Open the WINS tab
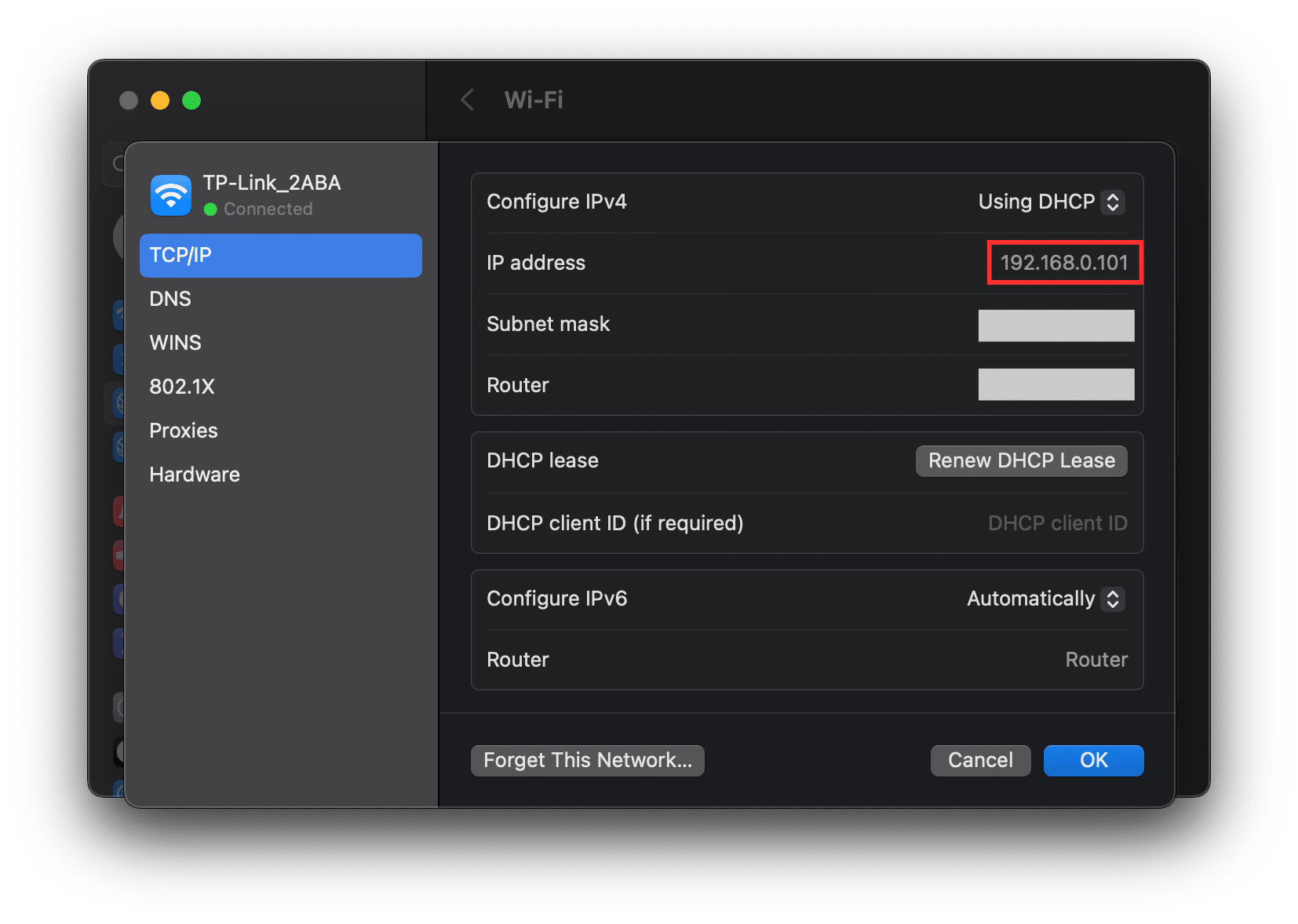The width and height of the screenshot is (1298, 924). [175, 343]
